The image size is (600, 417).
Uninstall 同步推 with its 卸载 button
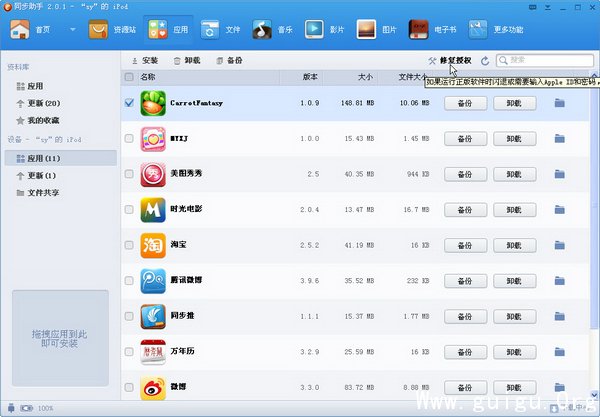point(514,317)
